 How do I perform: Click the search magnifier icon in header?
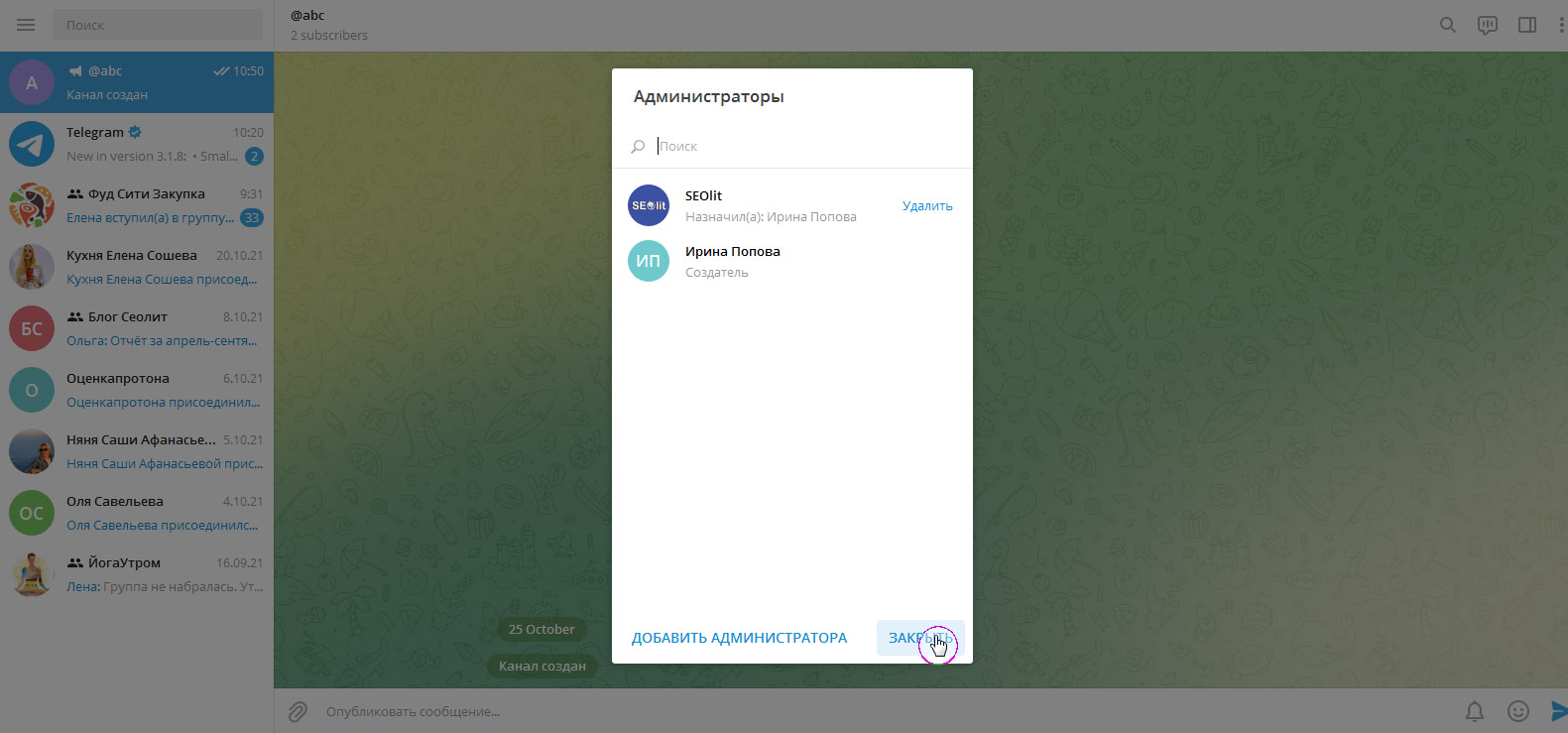(x=1447, y=25)
